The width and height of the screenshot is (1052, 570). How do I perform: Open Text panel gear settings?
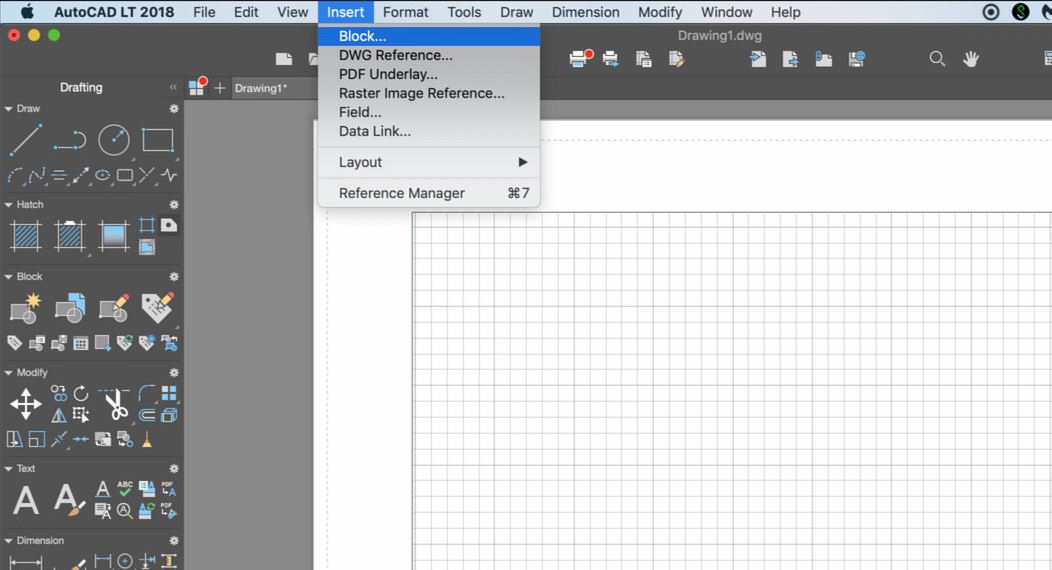coord(174,469)
